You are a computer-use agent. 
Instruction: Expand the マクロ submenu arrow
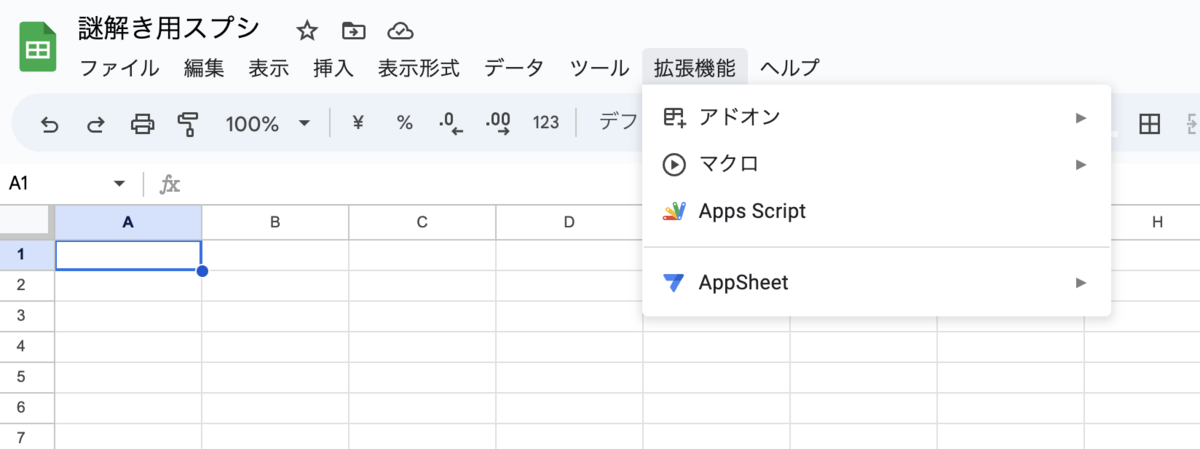point(1081,164)
